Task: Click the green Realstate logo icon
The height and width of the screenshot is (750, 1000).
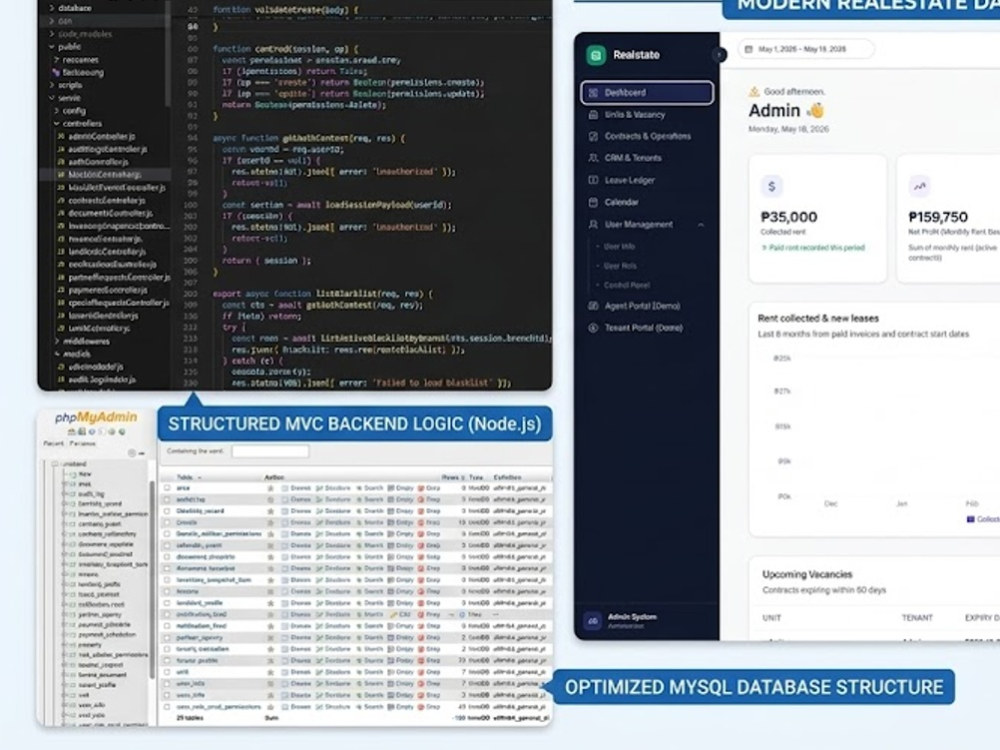Action: point(596,55)
